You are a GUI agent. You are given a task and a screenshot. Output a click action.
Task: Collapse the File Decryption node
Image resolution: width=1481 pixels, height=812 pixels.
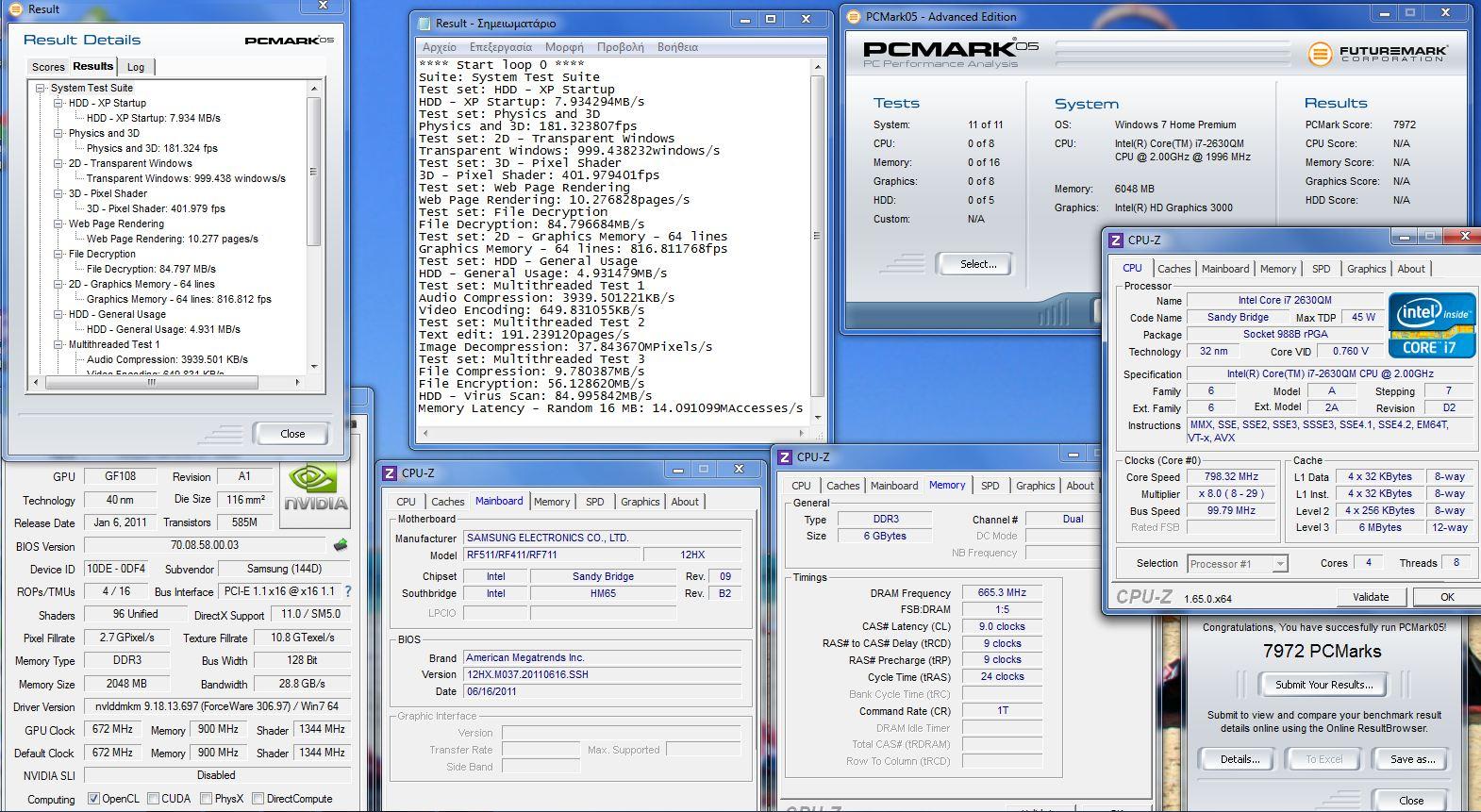pos(58,254)
